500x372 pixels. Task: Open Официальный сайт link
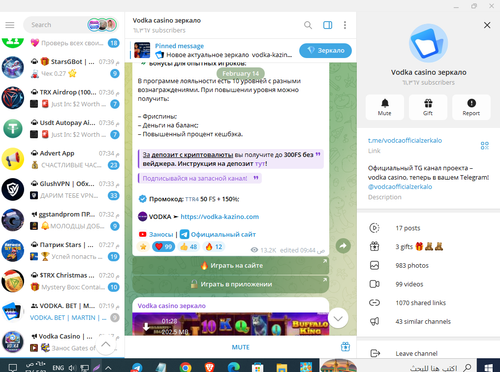223,234
